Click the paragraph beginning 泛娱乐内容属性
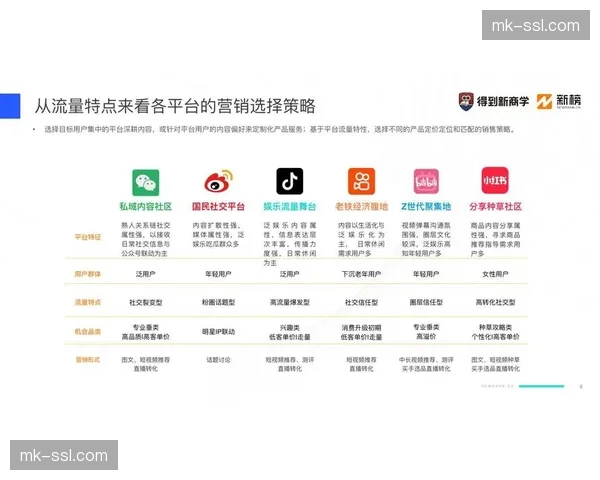Screen dimensions: 600x480 [290, 244]
